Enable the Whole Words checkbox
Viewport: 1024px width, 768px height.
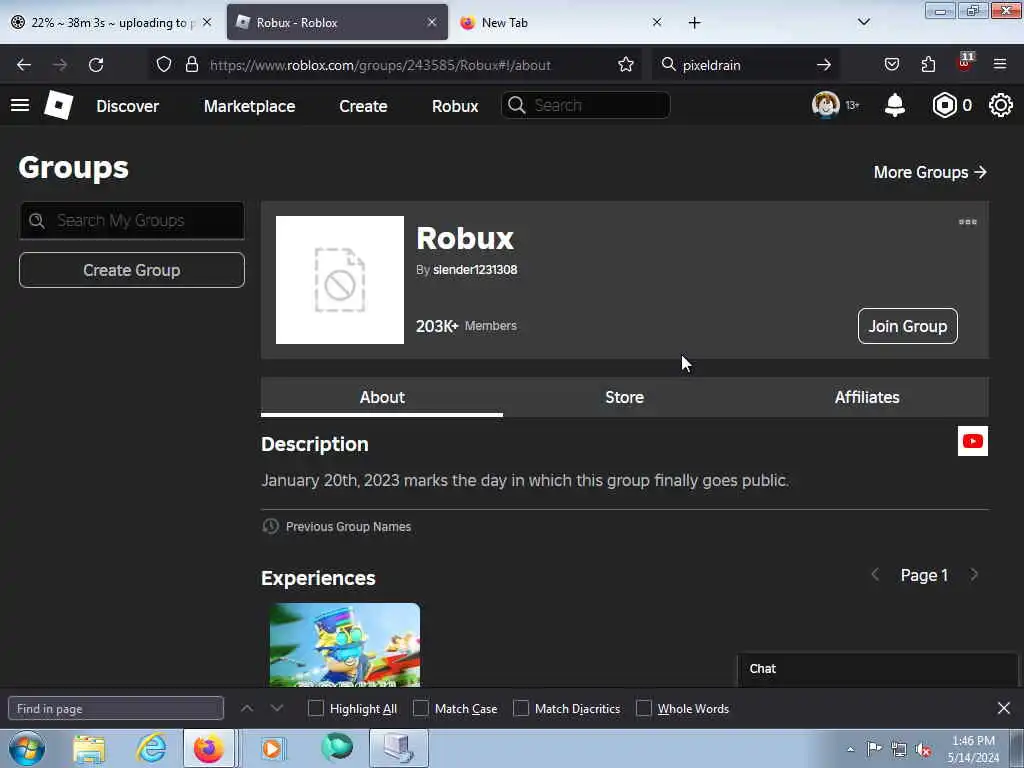(644, 708)
